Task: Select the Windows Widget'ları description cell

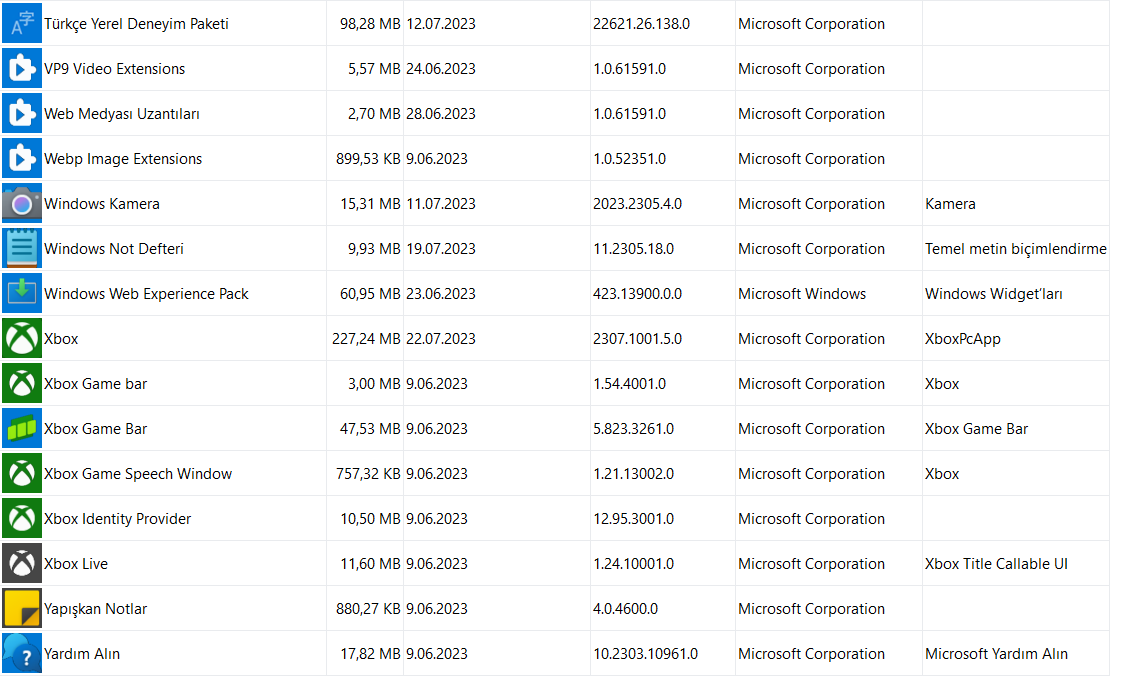Action: click(x=993, y=294)
